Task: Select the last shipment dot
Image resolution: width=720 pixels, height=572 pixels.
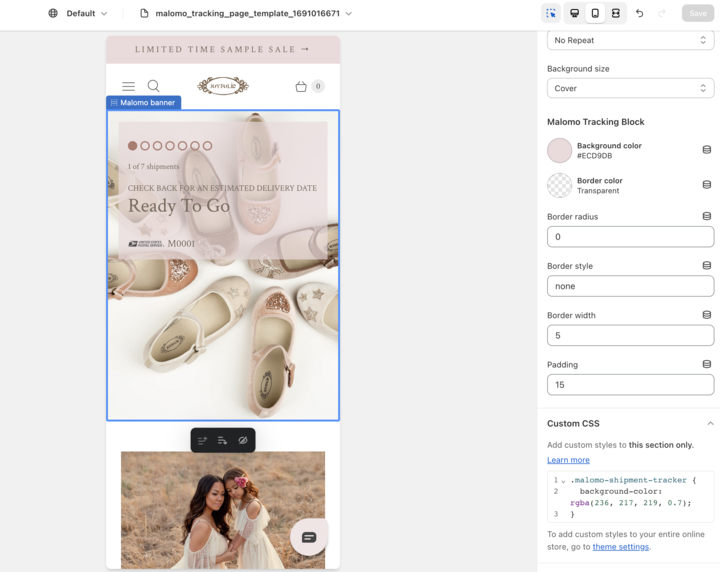Action: 208,146
